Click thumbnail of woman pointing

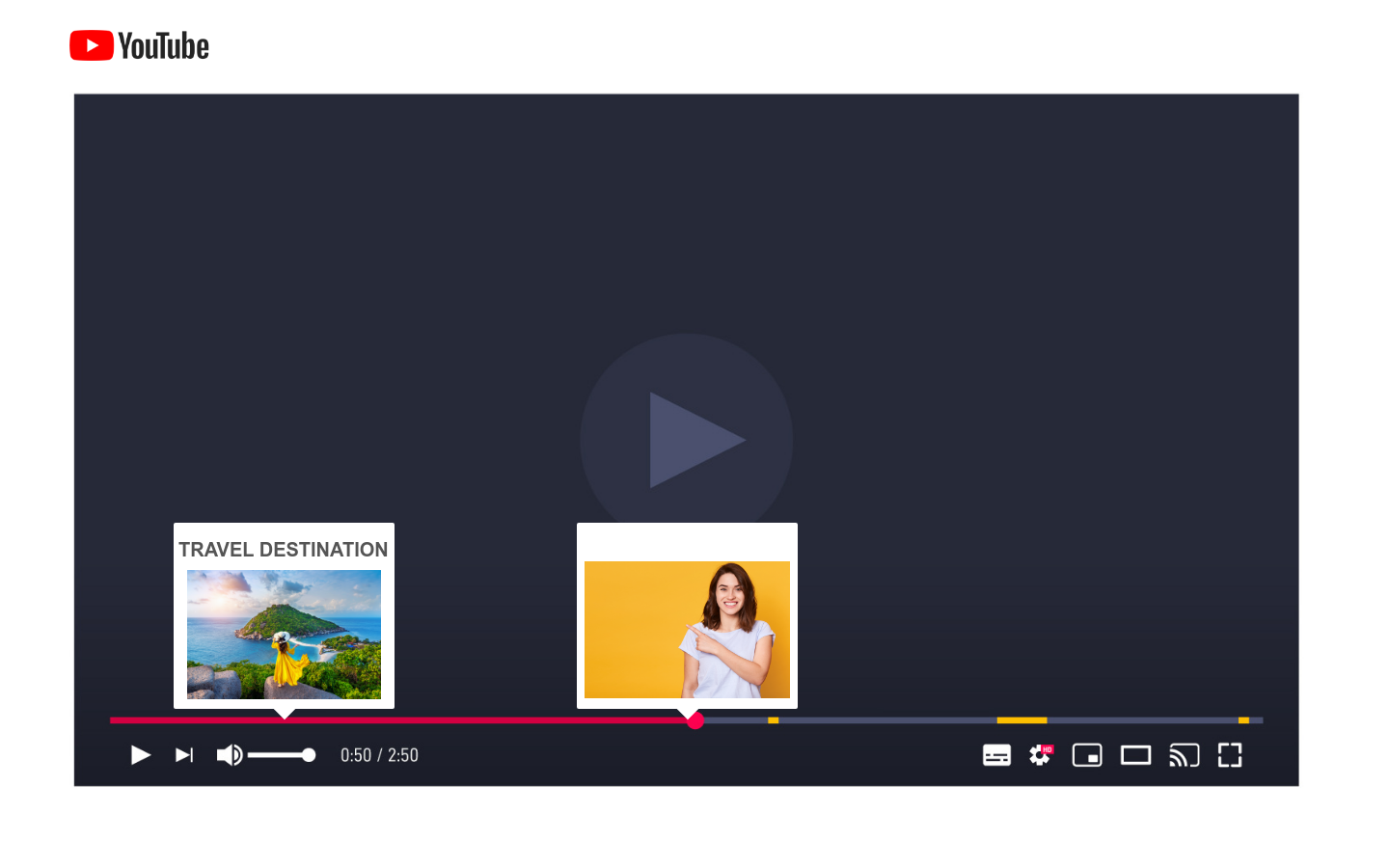point(687,630)
